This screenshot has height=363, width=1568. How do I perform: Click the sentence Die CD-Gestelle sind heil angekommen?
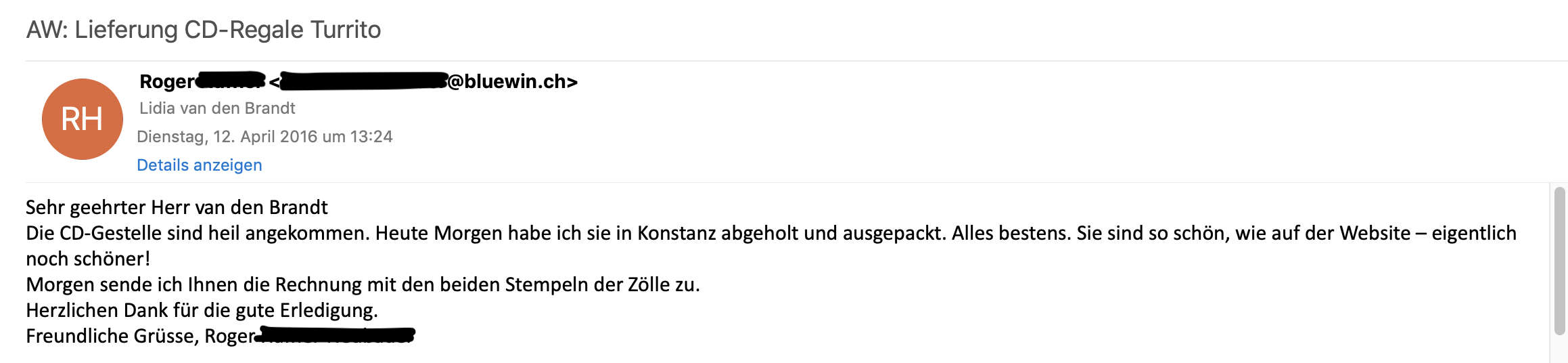tap(198, 233)
